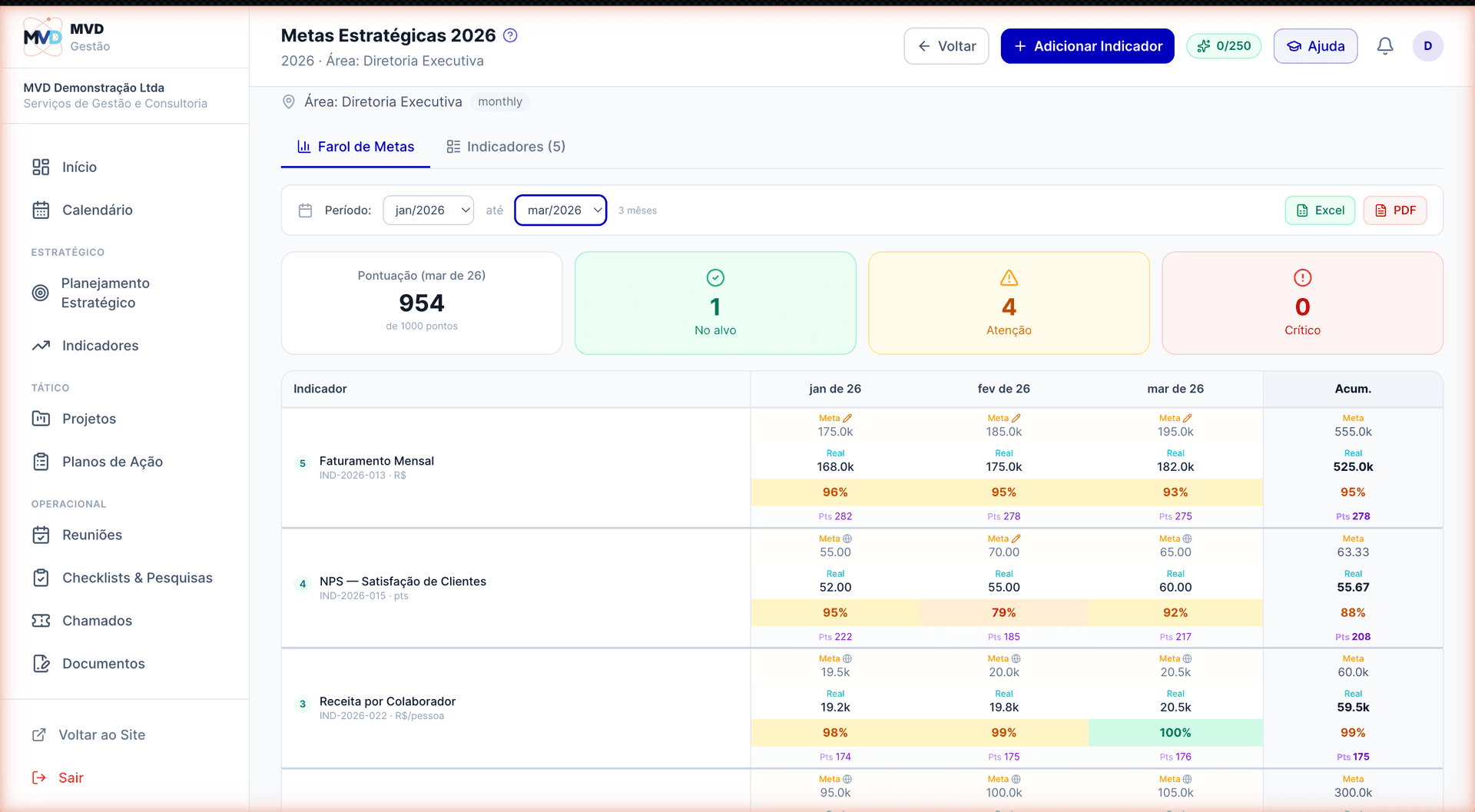Click the Faturamento Mensal indicator name
The width and height of the screenshot is (1475, 812).
coord(376,461)
